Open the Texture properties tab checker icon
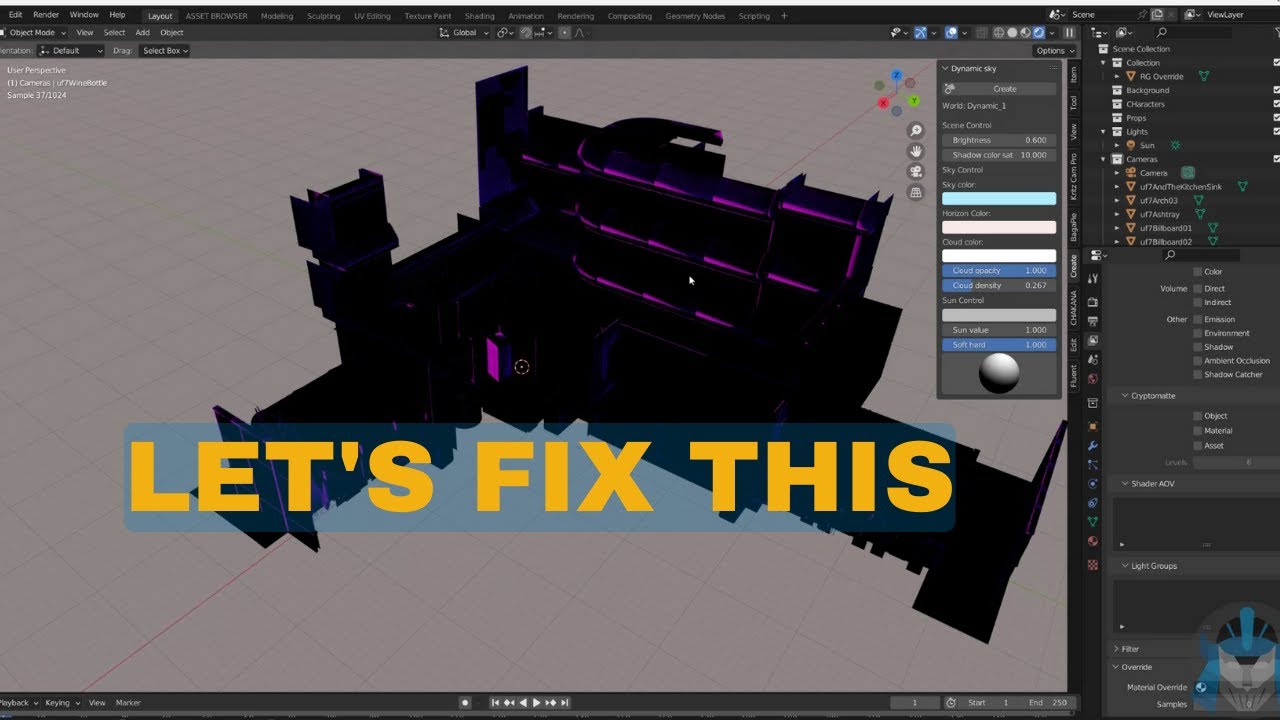The height and width of the screenshot is (720, 1280). 1093,565
